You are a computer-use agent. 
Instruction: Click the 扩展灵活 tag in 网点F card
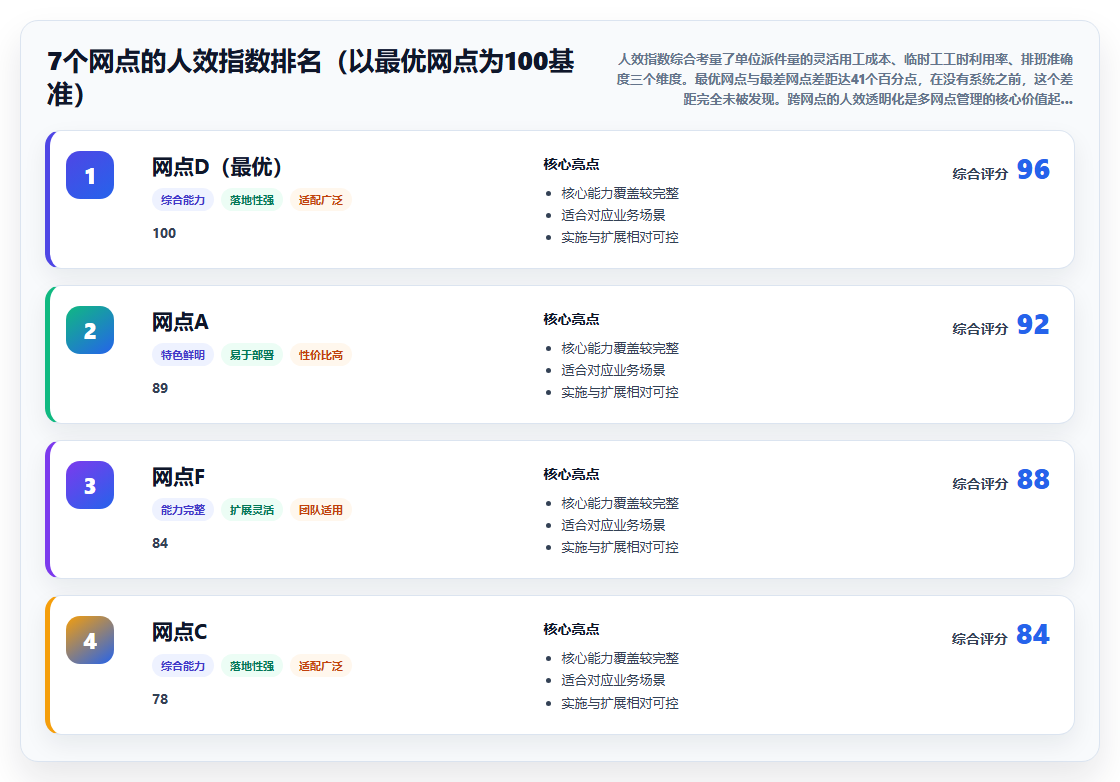click(252, 510)
